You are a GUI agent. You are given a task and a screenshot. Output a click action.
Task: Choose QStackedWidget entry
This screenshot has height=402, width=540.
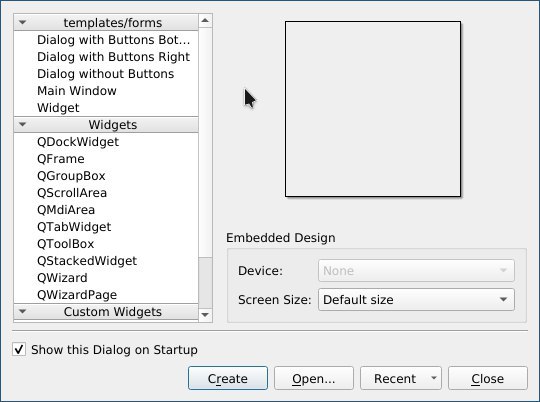(106, 260)
